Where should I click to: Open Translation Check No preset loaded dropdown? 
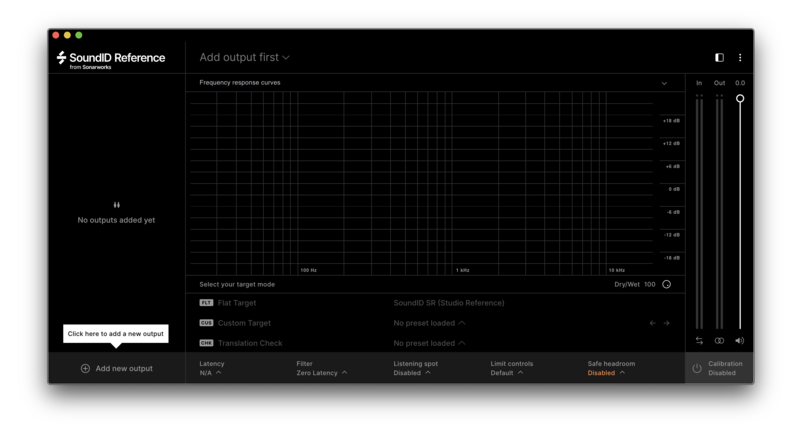tap(430, 343)
